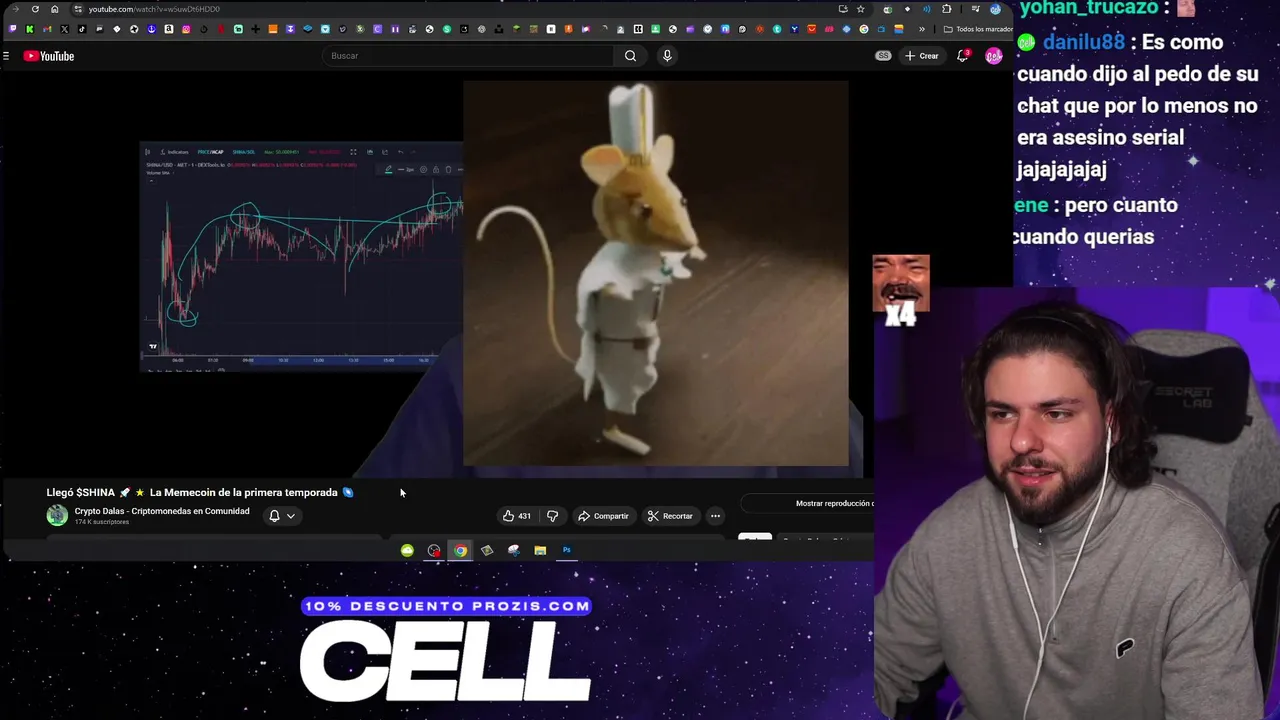Viewport: 1280px width, 720px height.
Task: Click the trading chart in the video
Action: tap(301, 258)
